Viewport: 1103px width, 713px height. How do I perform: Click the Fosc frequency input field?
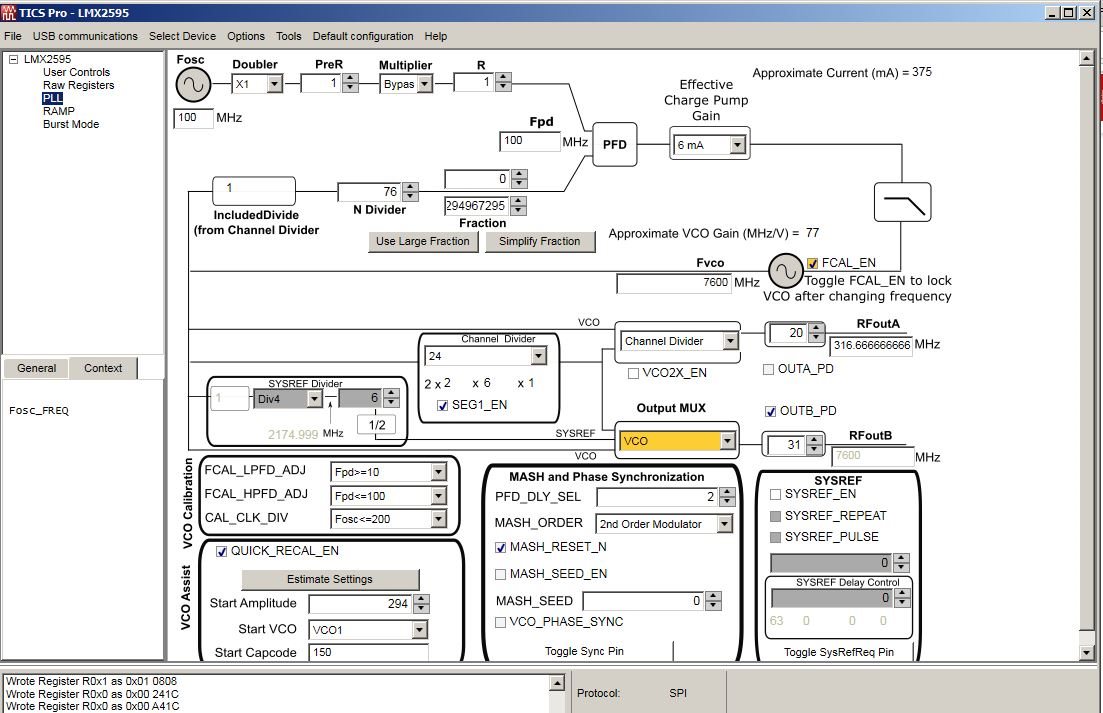pyautogui.click(x=193, y=118)
